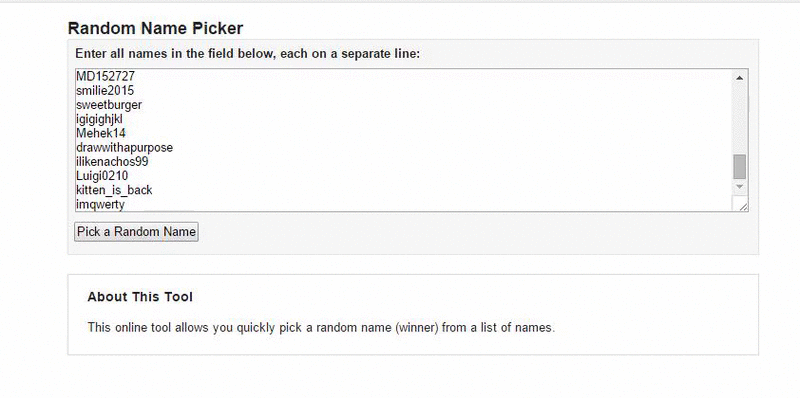The image size is (800, 398).
Task: Click the 'Enter all names' instruction label
Action: (247, 54)
